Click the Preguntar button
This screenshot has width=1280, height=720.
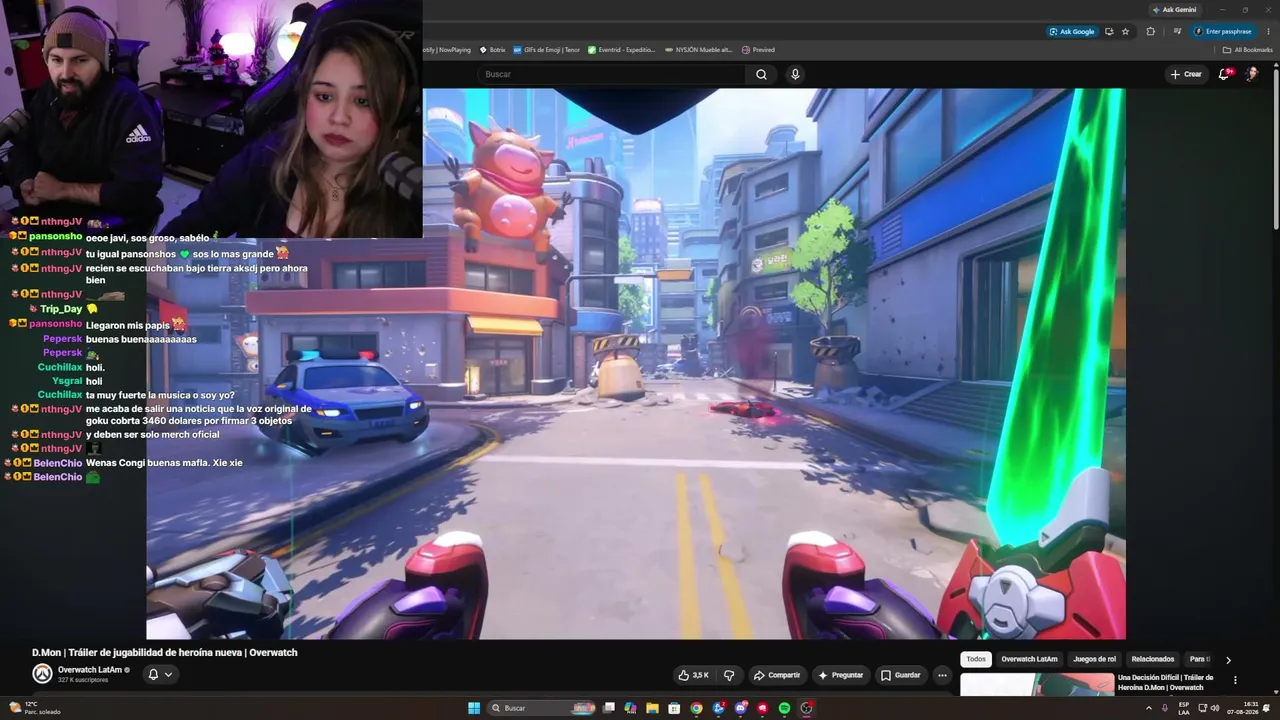pyautogui.click(x=840, y=675)
